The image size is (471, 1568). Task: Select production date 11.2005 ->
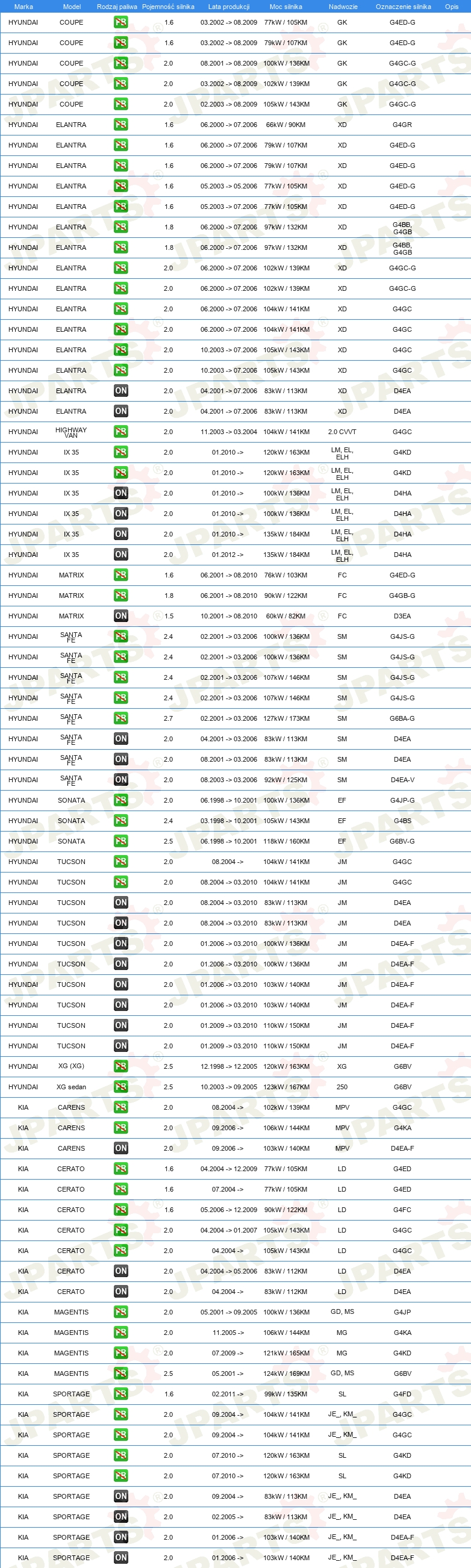tap(228, 1333)
